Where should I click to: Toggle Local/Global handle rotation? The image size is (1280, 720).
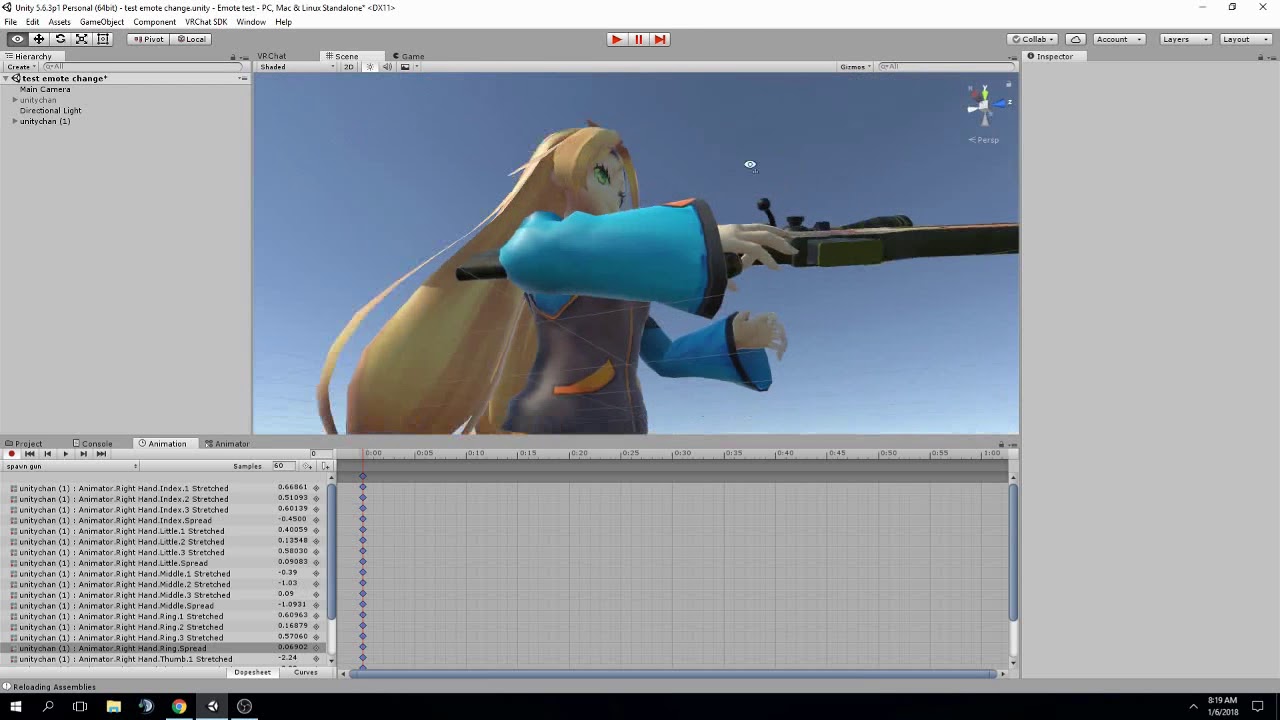coord(189,39)
